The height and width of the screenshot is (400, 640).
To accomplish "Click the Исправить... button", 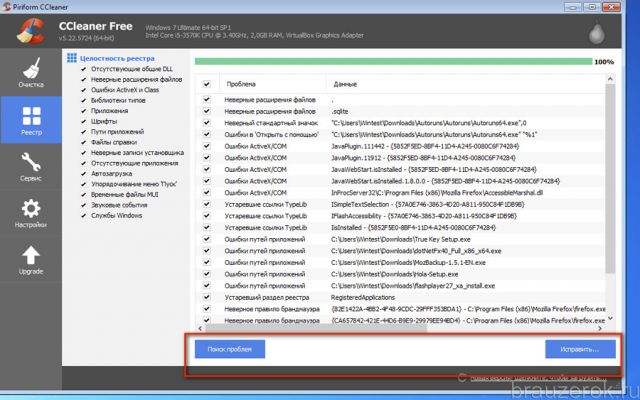I will click(580, 349).
